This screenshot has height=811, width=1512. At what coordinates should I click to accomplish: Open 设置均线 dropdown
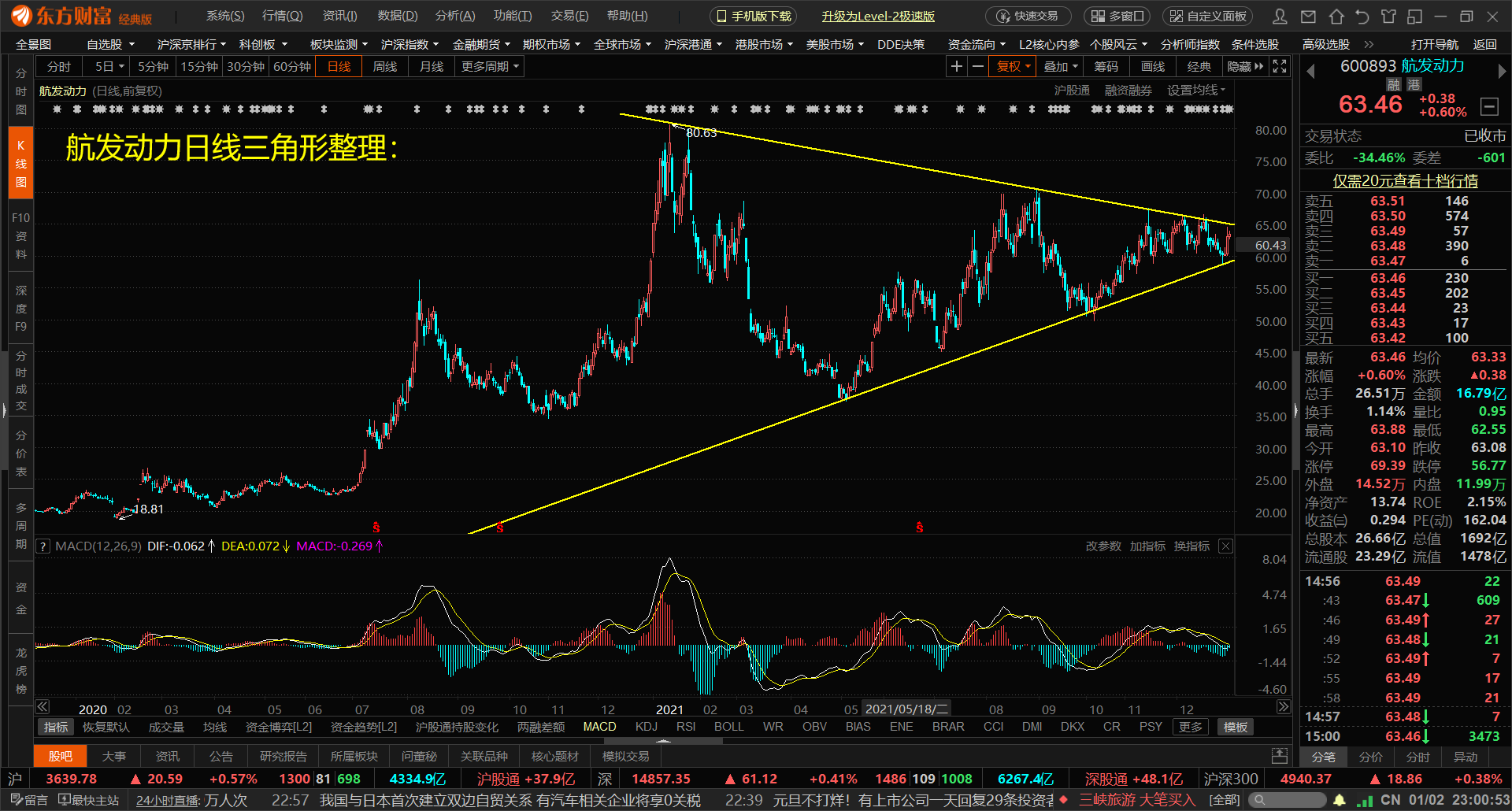(1196, 91)
